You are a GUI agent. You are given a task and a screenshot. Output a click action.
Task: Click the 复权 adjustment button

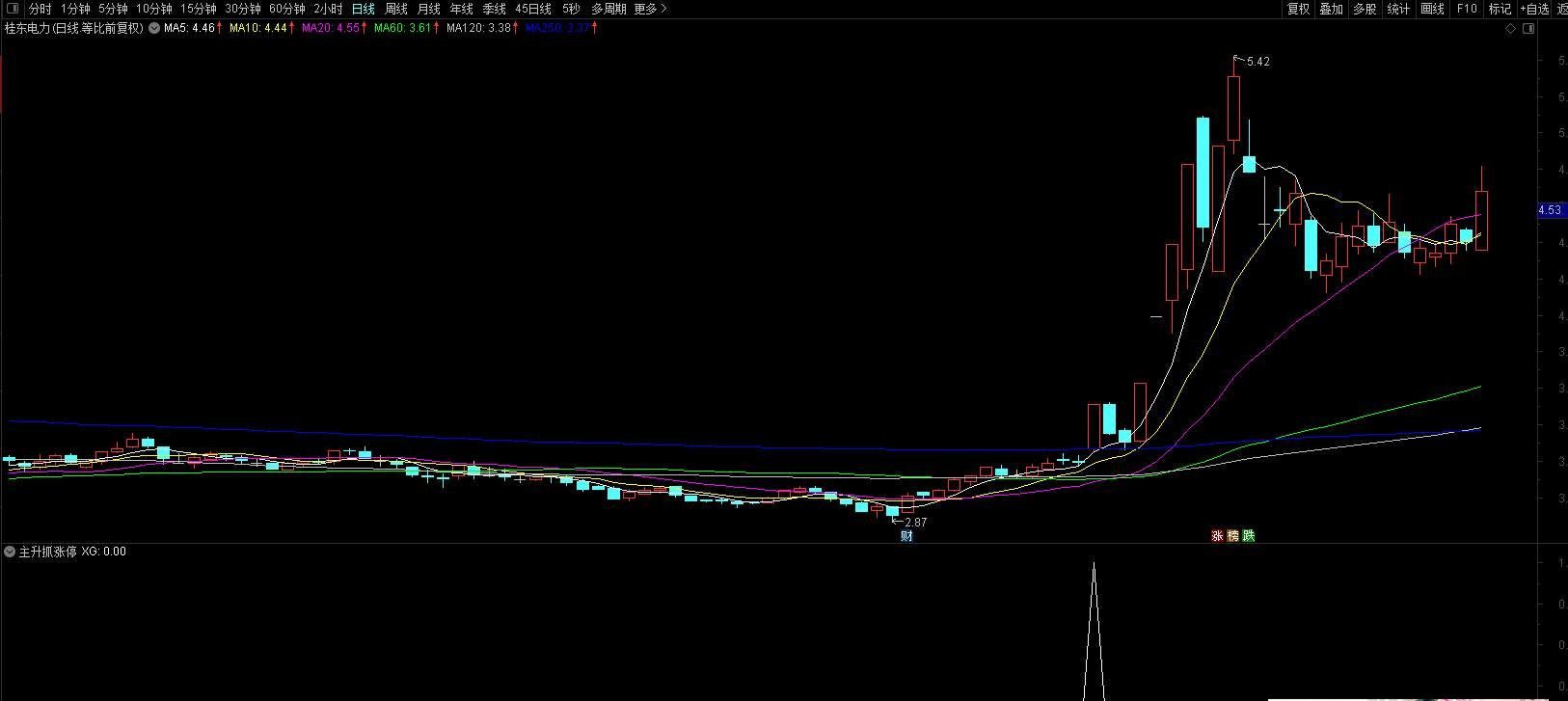coord(1299,9)
